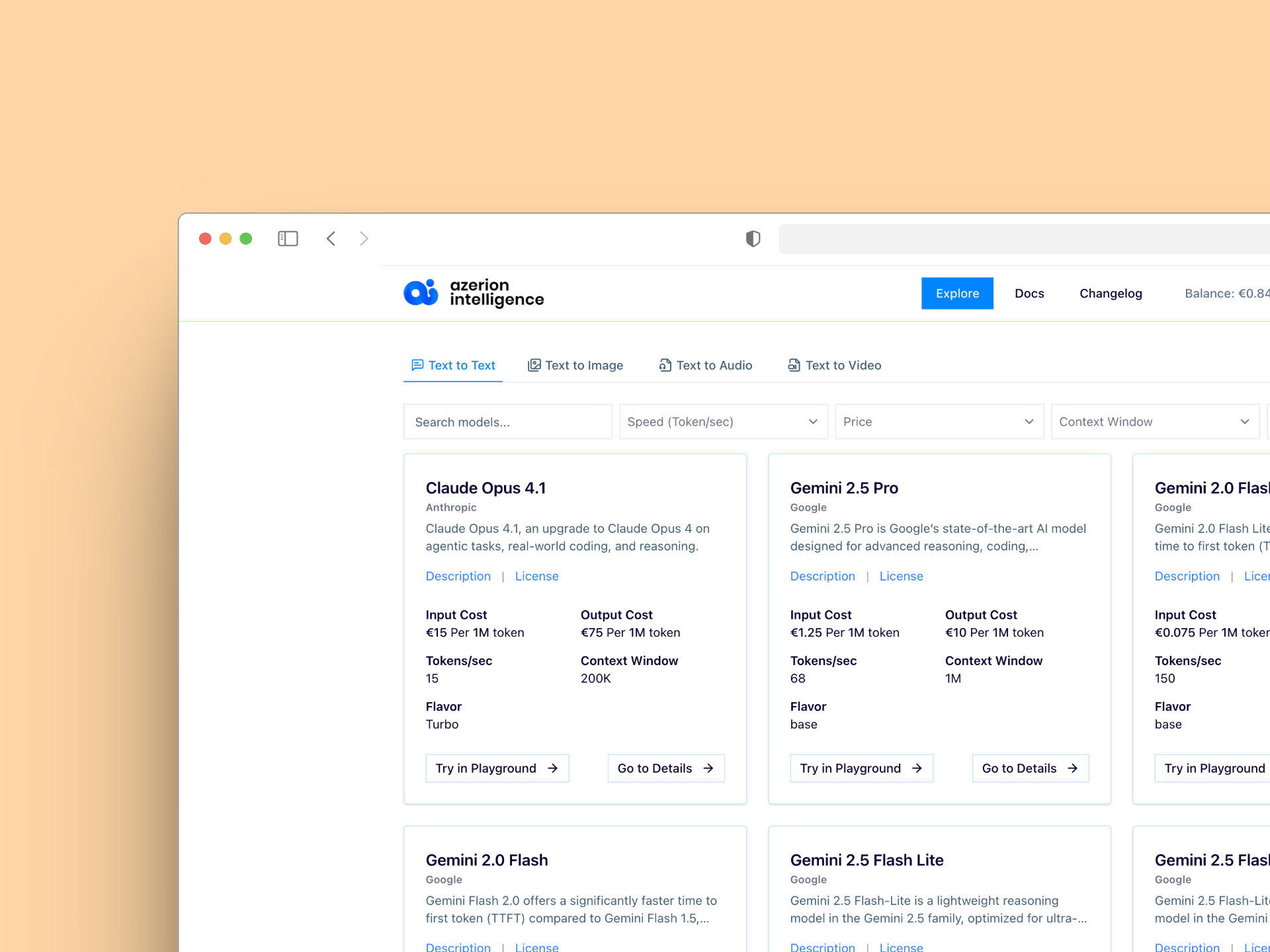The height and width of the screenshot is (952, 1270).
Task: Open Gemini 2.5 Pro License link
Action: 902,576
